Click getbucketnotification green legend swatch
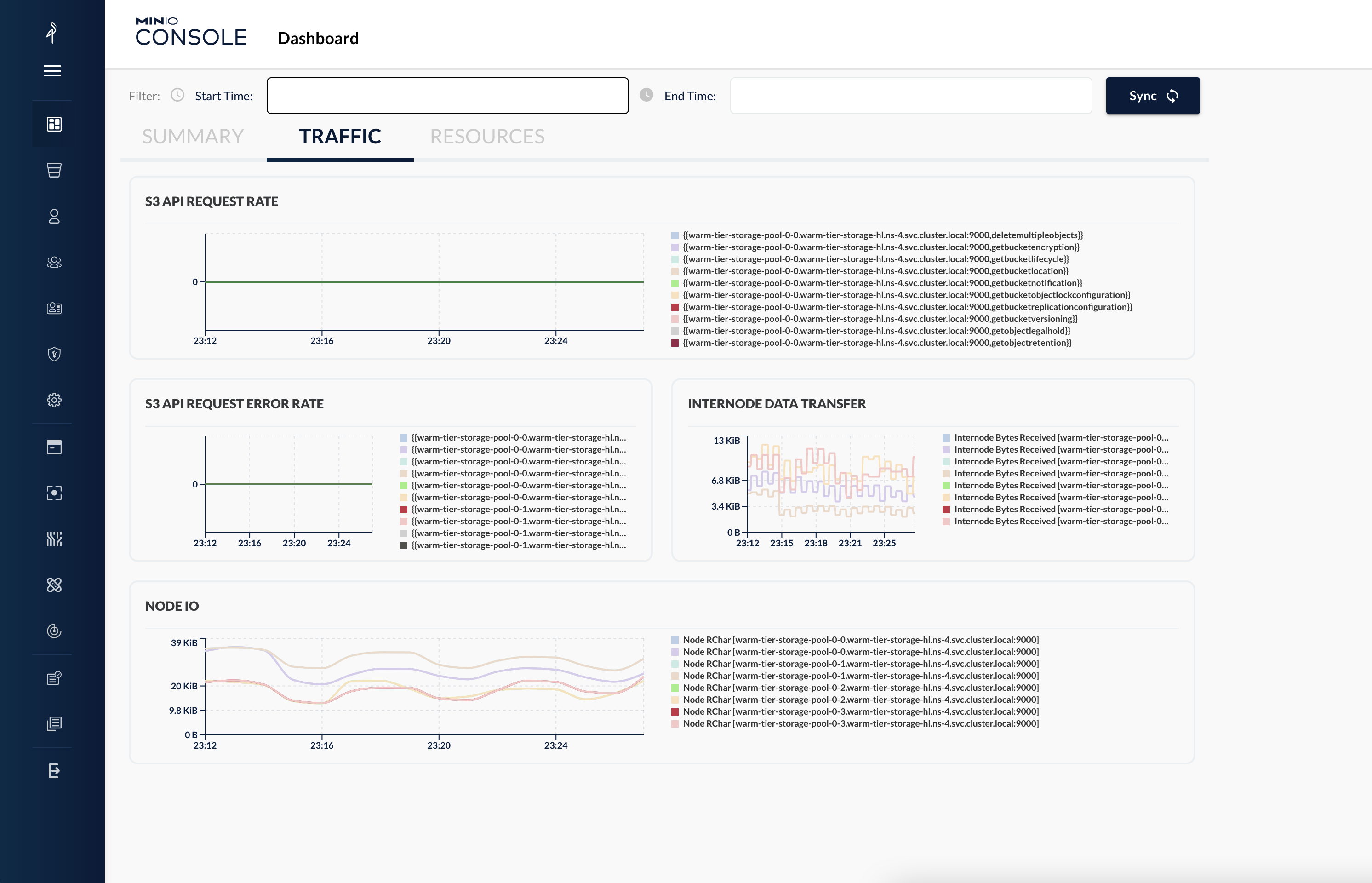 675,283
